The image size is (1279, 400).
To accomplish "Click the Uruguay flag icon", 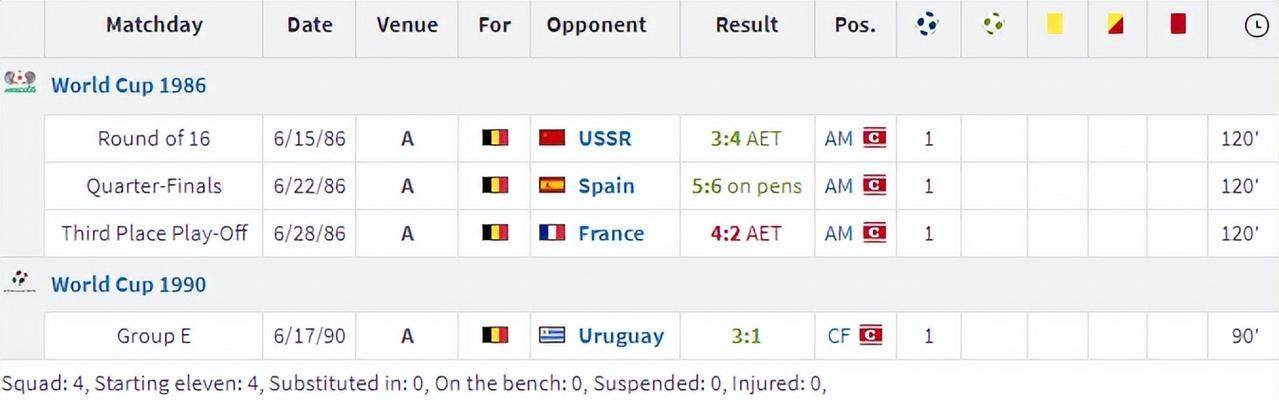I will [x=552, y=335].
